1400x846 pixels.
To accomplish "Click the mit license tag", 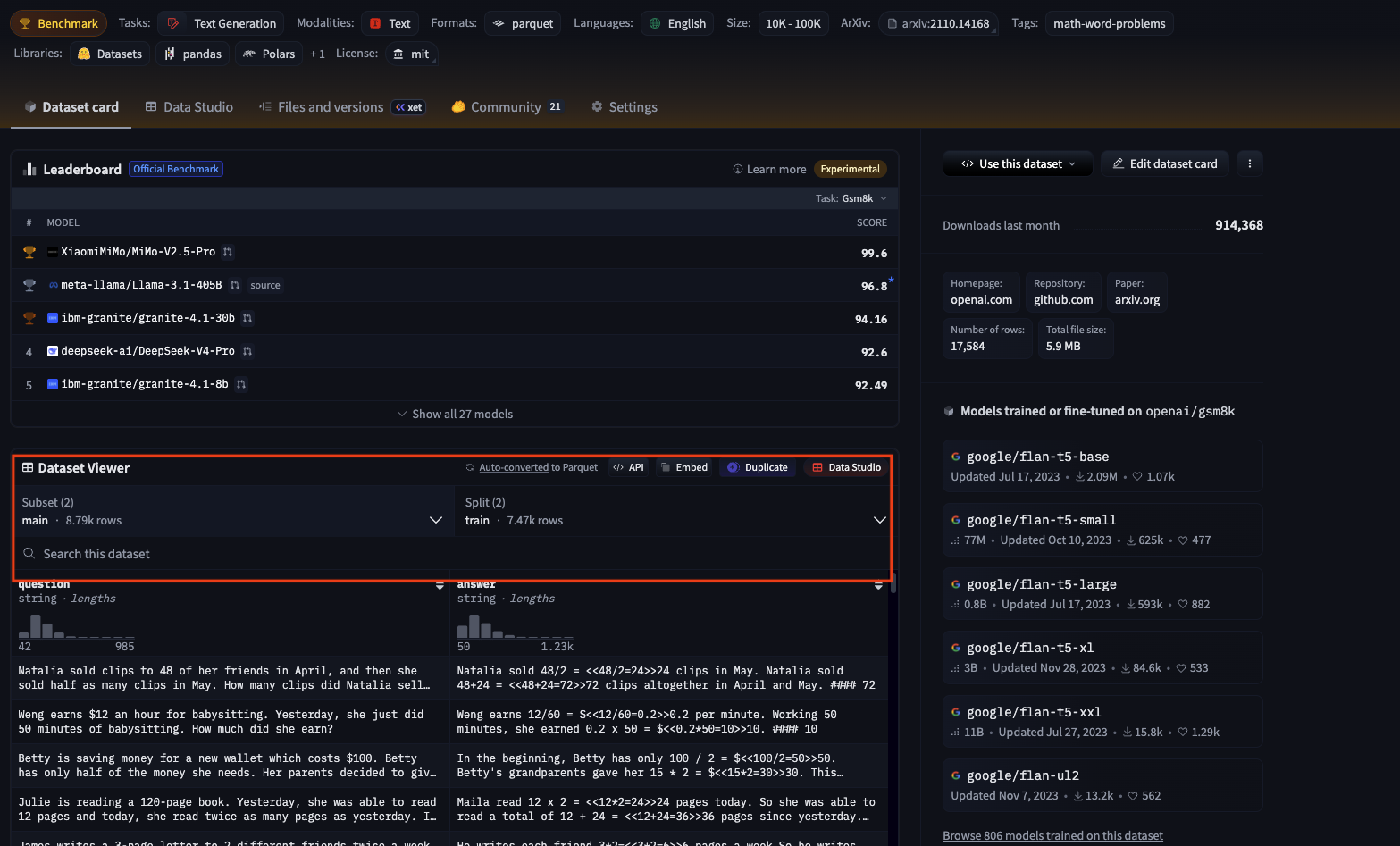I will 411,54.
